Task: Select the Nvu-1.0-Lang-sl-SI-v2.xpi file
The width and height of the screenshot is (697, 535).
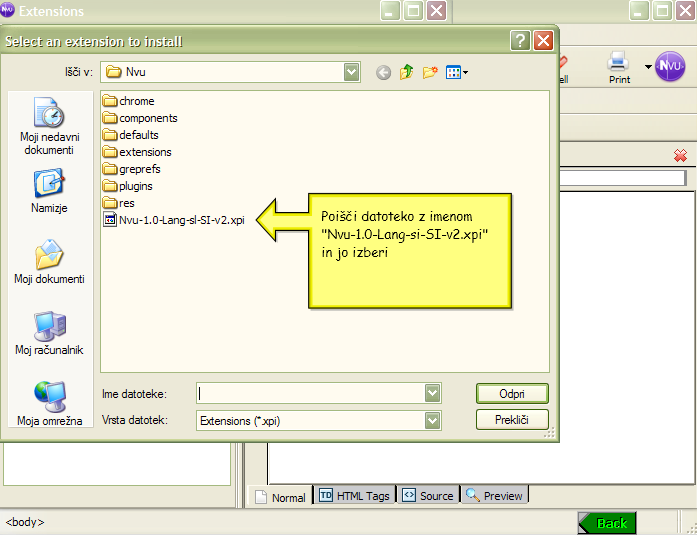Action: [180, 220]
